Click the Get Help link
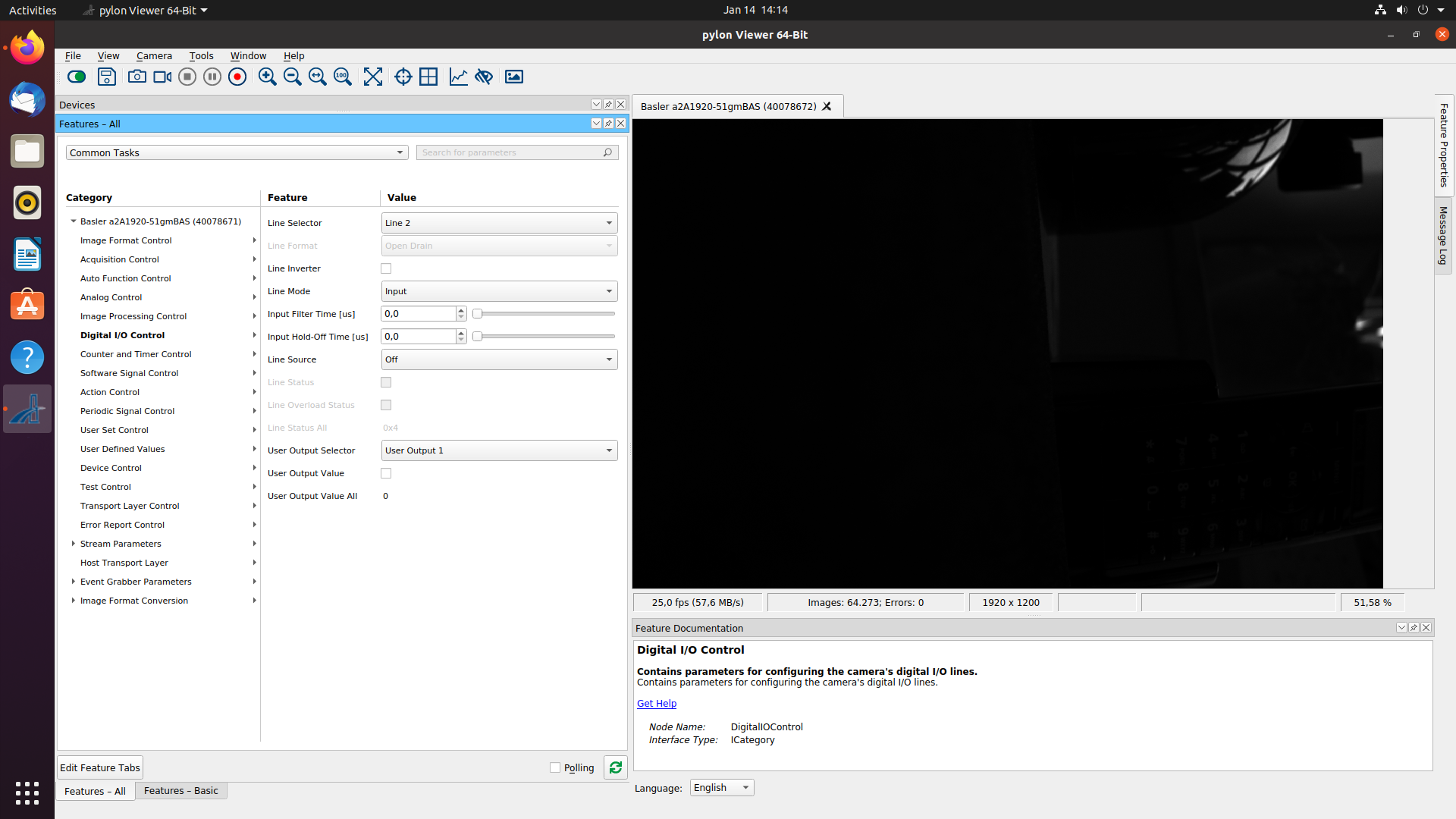 point(656,703)
